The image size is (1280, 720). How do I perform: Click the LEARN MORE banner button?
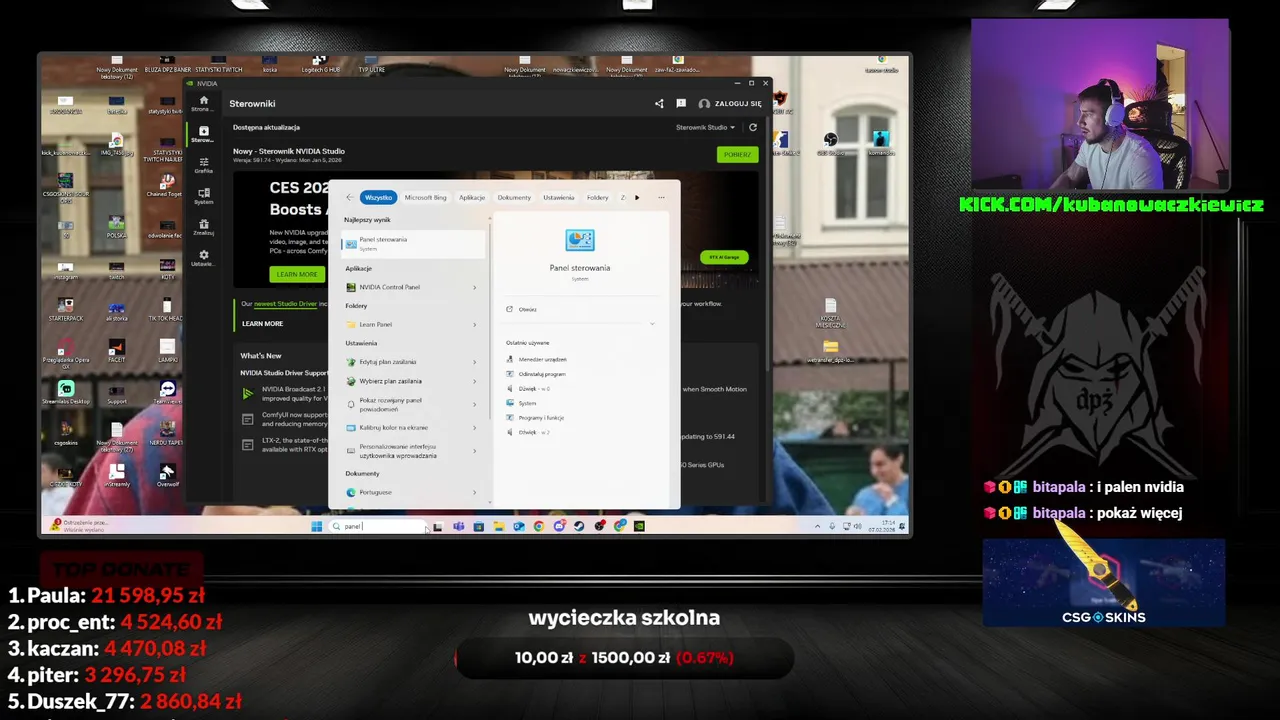tap(296, 274)
